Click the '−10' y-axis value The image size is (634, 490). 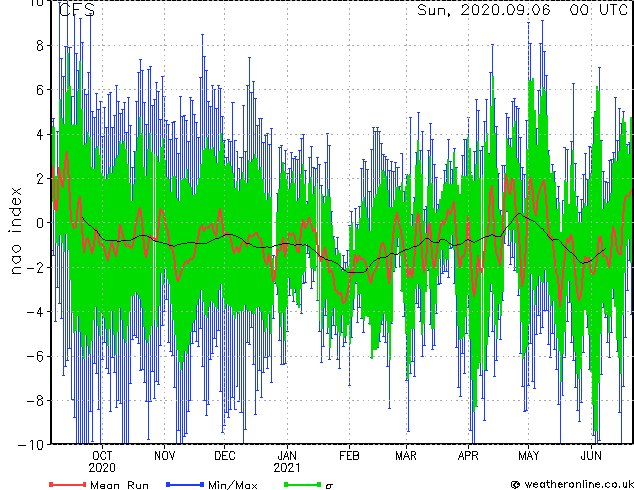click(x=31, y=445)
